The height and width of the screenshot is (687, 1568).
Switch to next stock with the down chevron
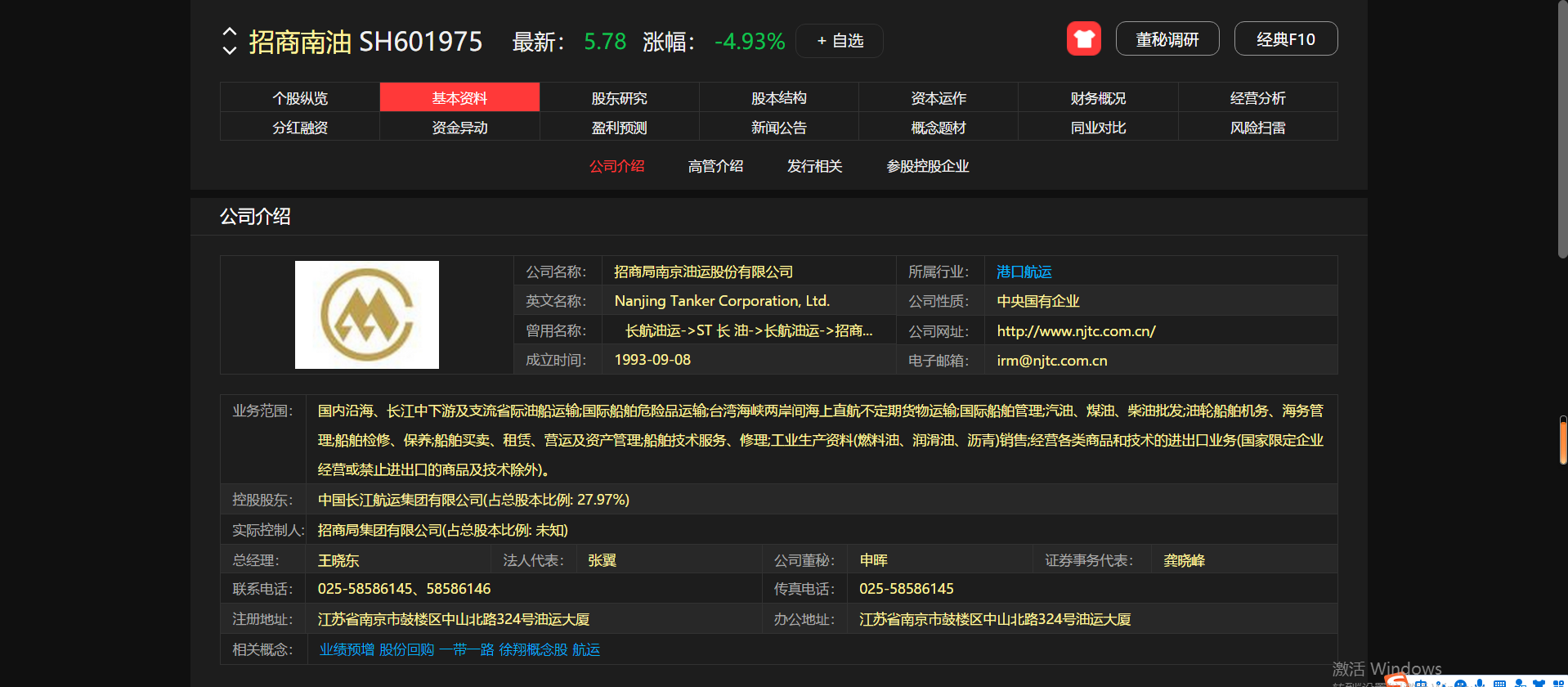[x=230, y=50]
